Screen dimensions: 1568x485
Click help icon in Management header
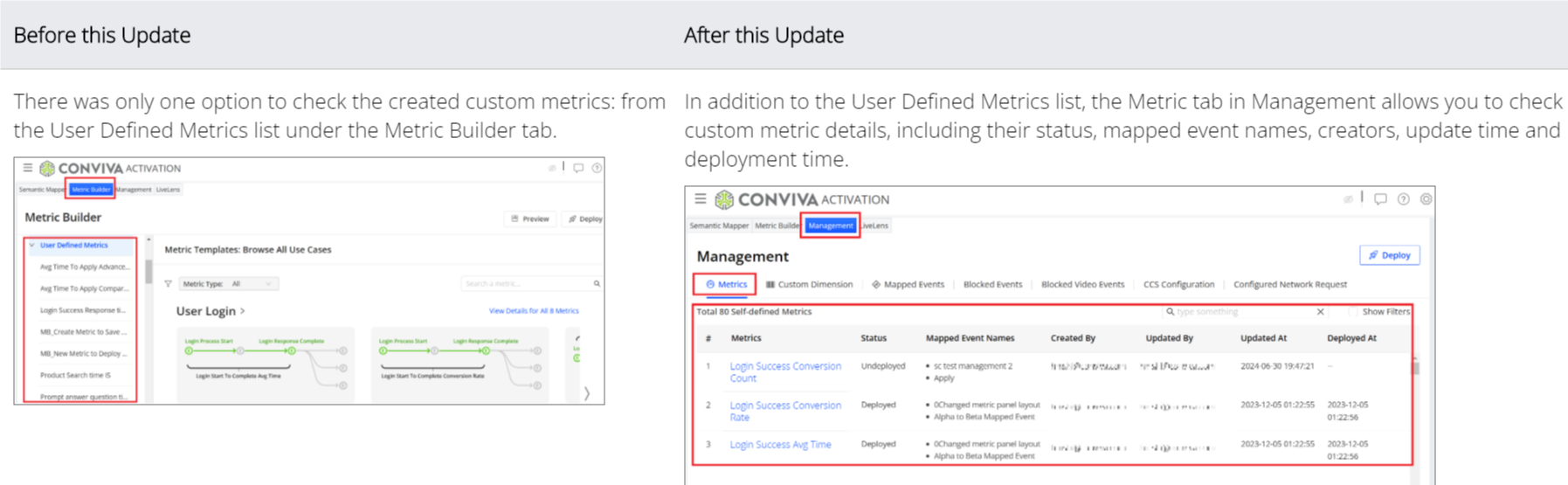click(x=1403, y=199)
